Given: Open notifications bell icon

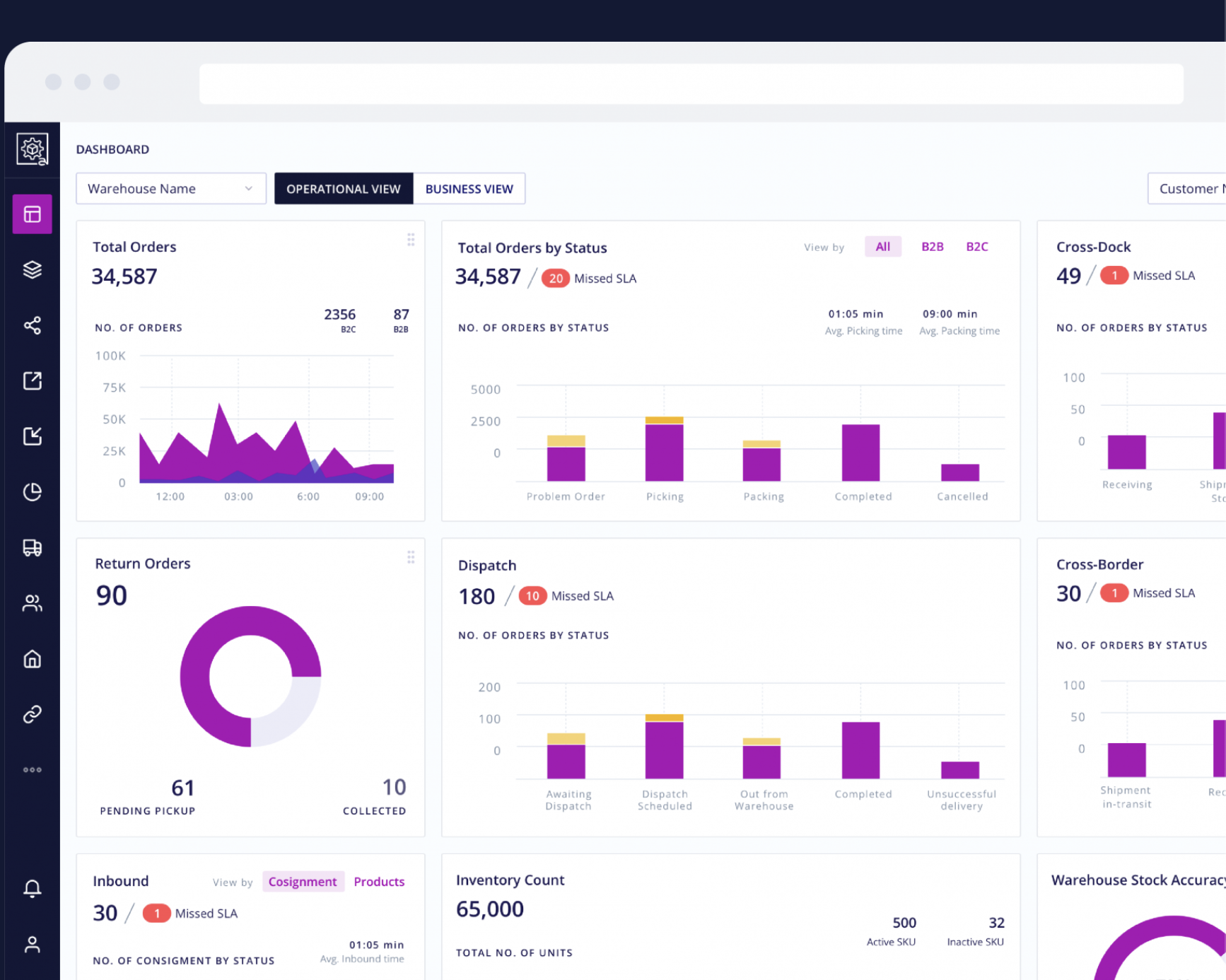Looking at the screenshot, I should (33, 888).
